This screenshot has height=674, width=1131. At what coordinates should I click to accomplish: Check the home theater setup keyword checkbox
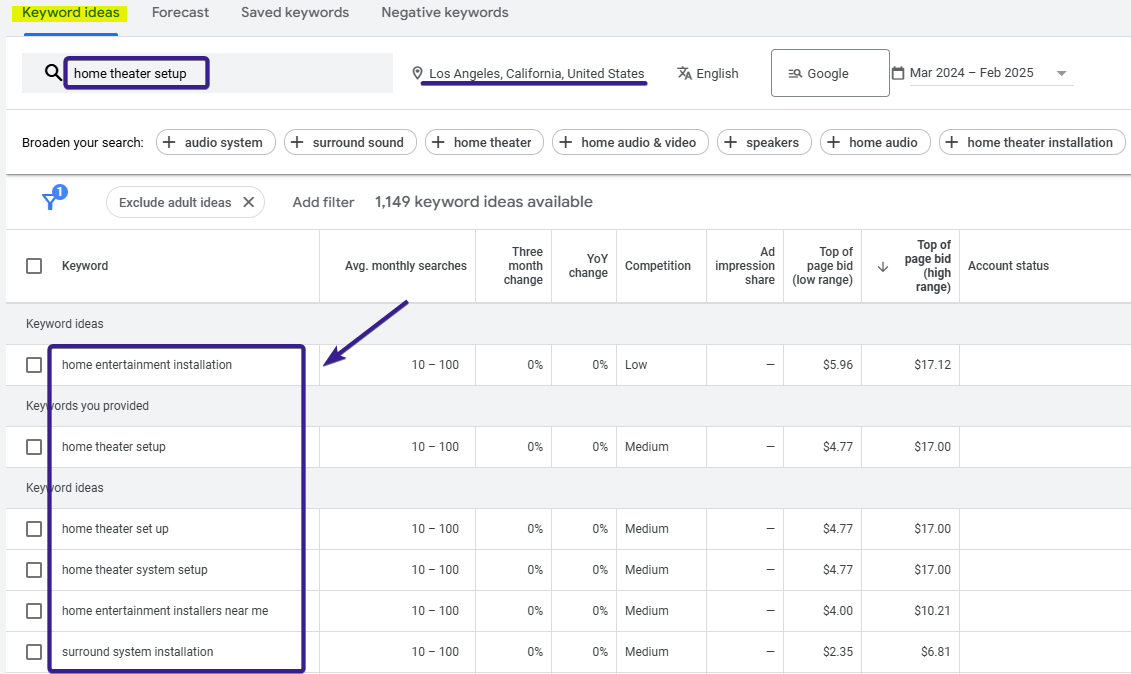coord(34,447)
